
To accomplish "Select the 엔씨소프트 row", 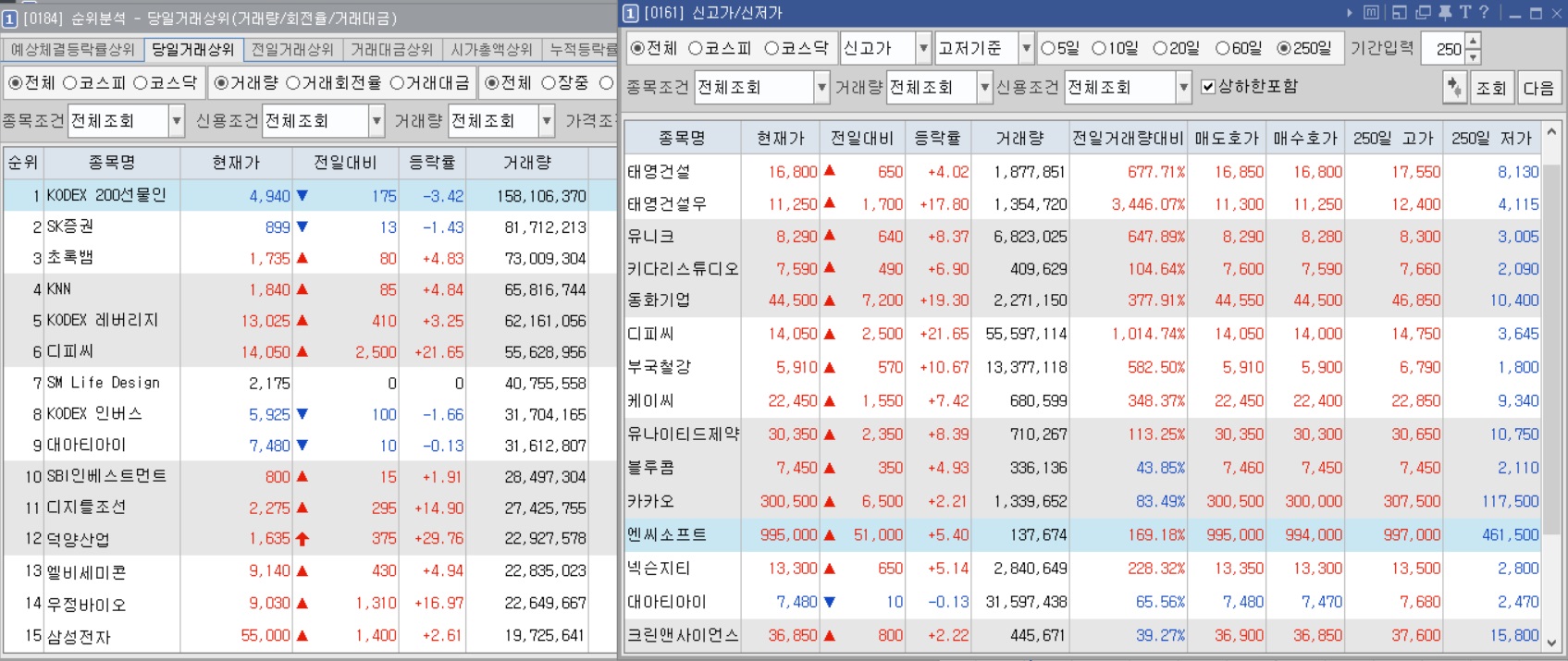I will tap(1083, 534).
